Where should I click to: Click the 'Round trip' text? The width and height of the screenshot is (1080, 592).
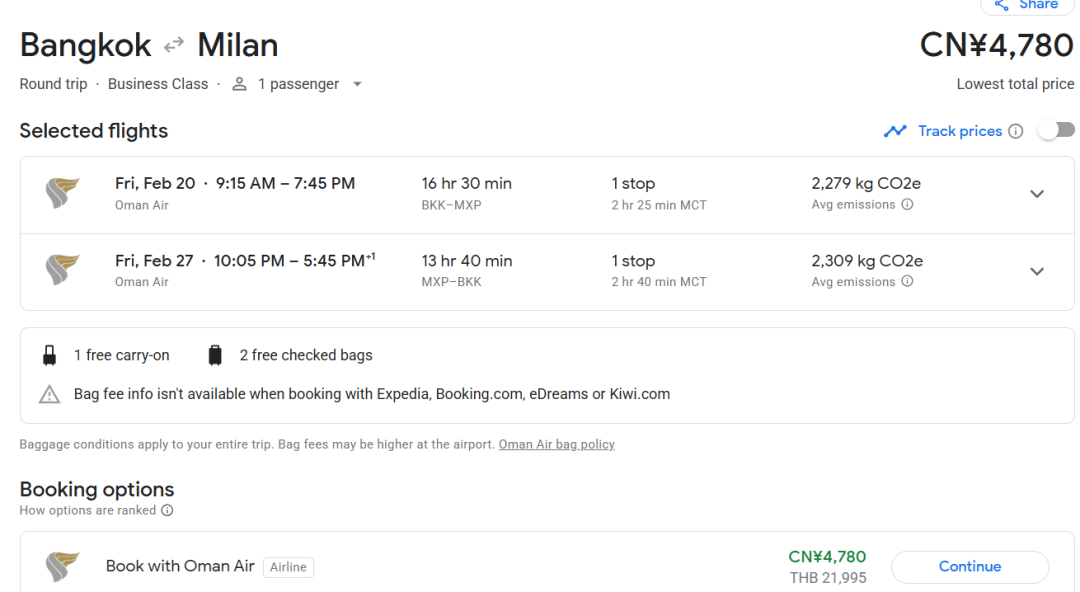point(53,84)
